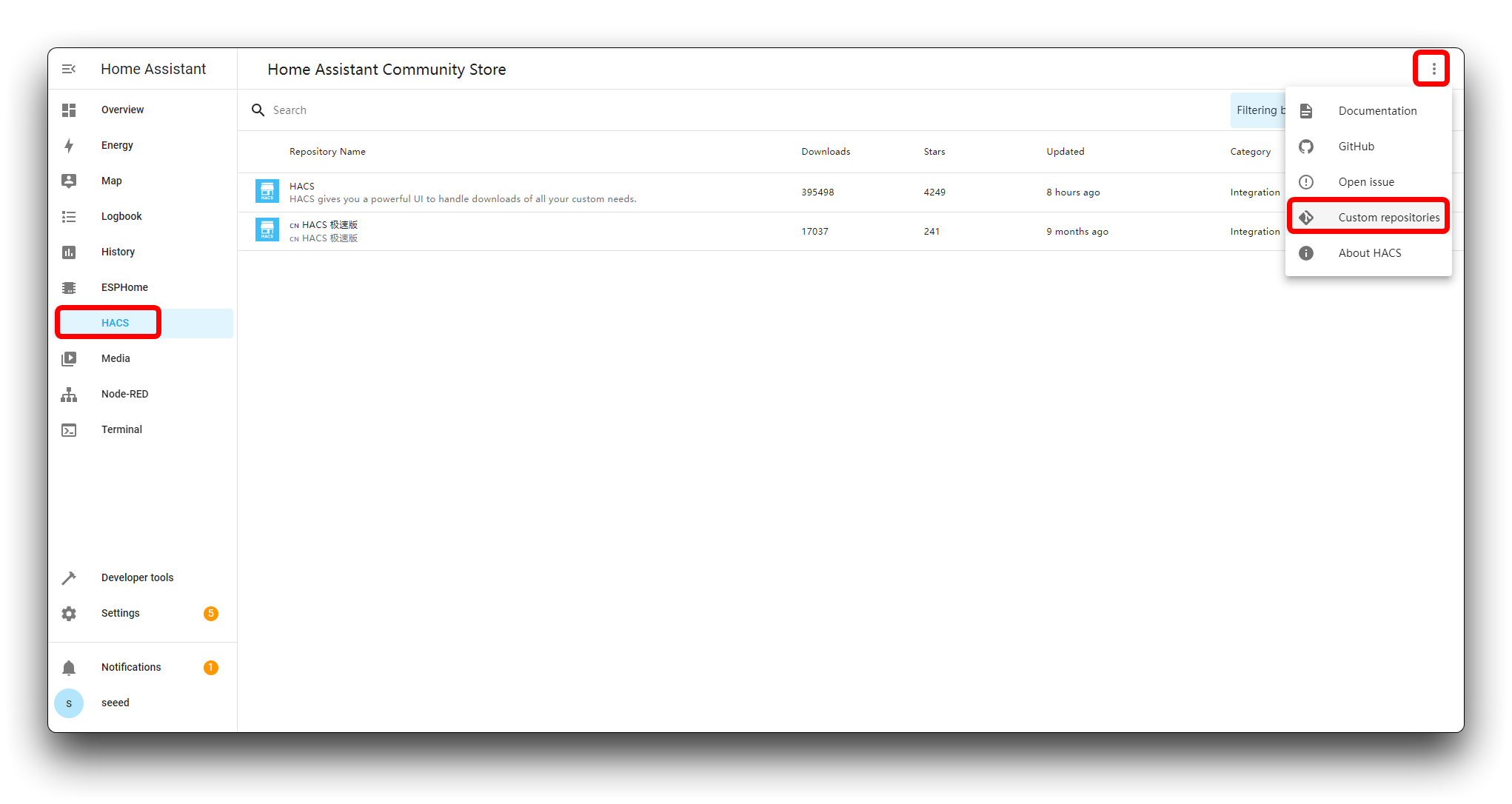This screenshot has height=804, width=1512.
Task: Click the Settings badge showing 5
Action: (x=211, y=613)
